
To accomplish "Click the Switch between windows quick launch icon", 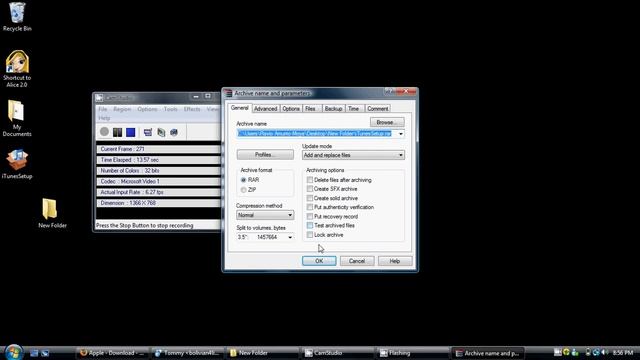I will tap(45, 353).
